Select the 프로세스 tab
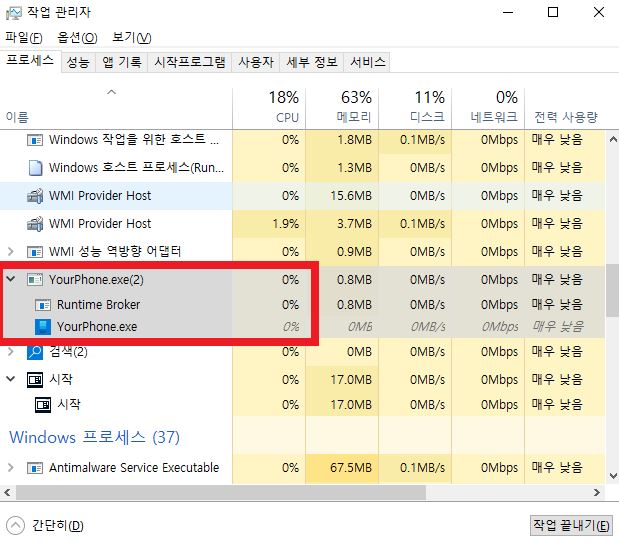 tap(30, 61)
